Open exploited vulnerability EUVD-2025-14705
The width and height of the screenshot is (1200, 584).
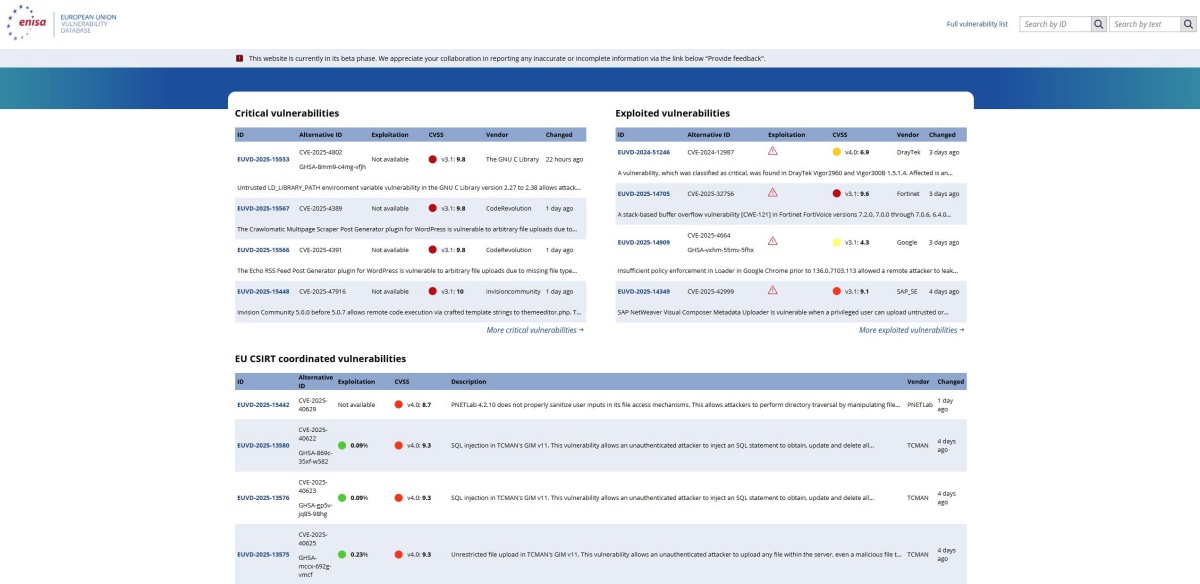(644, 193)
